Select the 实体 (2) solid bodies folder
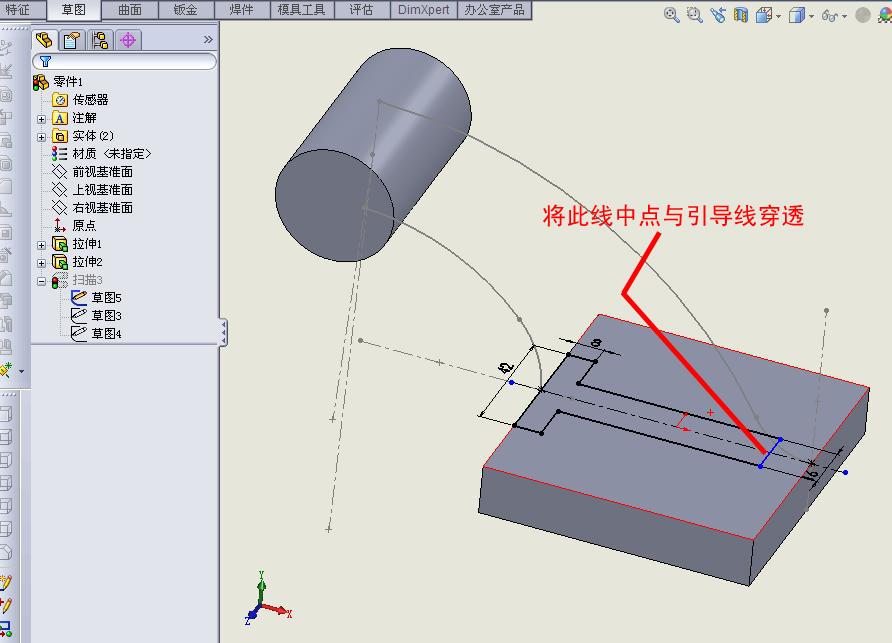 tap(82, 136)
